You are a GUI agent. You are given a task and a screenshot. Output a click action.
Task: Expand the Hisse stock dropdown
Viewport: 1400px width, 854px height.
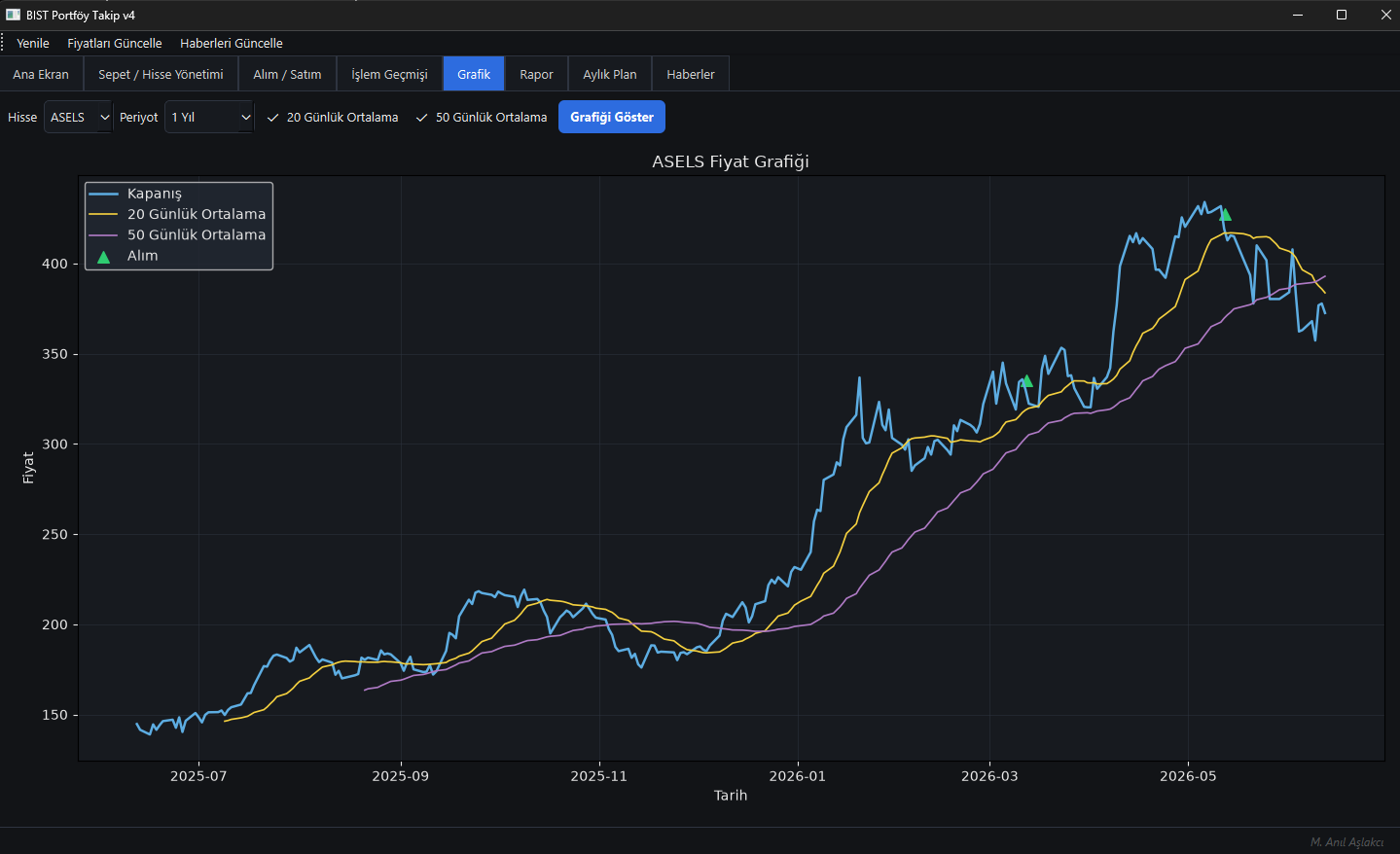(x=79, y=117)
